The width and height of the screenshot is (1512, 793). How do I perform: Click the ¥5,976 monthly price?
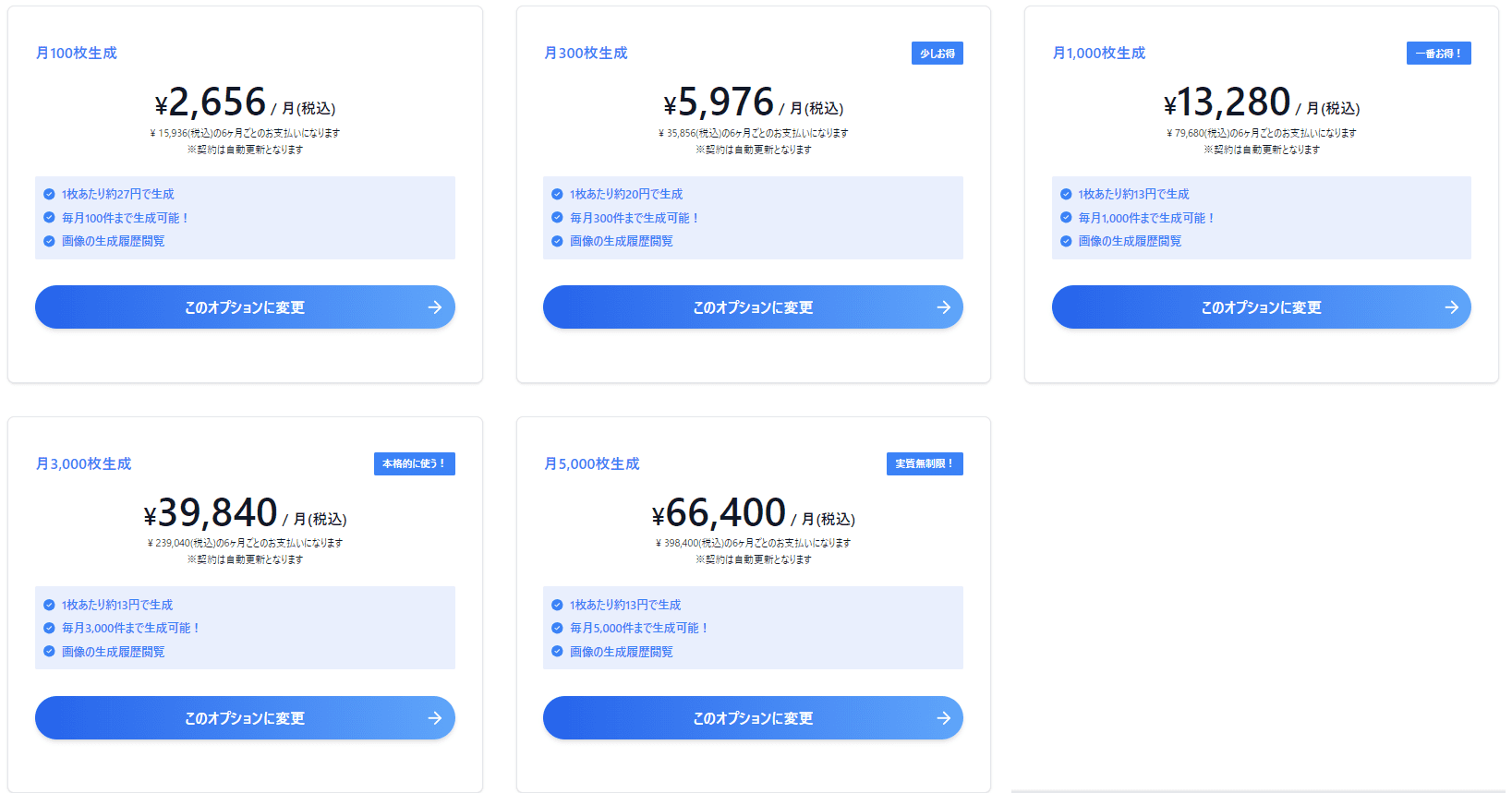(753, 102)
